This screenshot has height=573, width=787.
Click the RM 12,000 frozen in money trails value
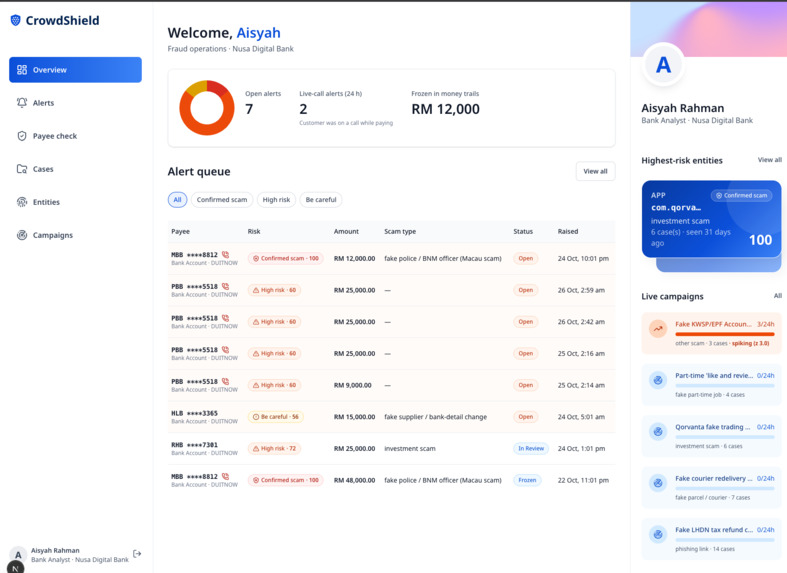[x=446, y=109]
